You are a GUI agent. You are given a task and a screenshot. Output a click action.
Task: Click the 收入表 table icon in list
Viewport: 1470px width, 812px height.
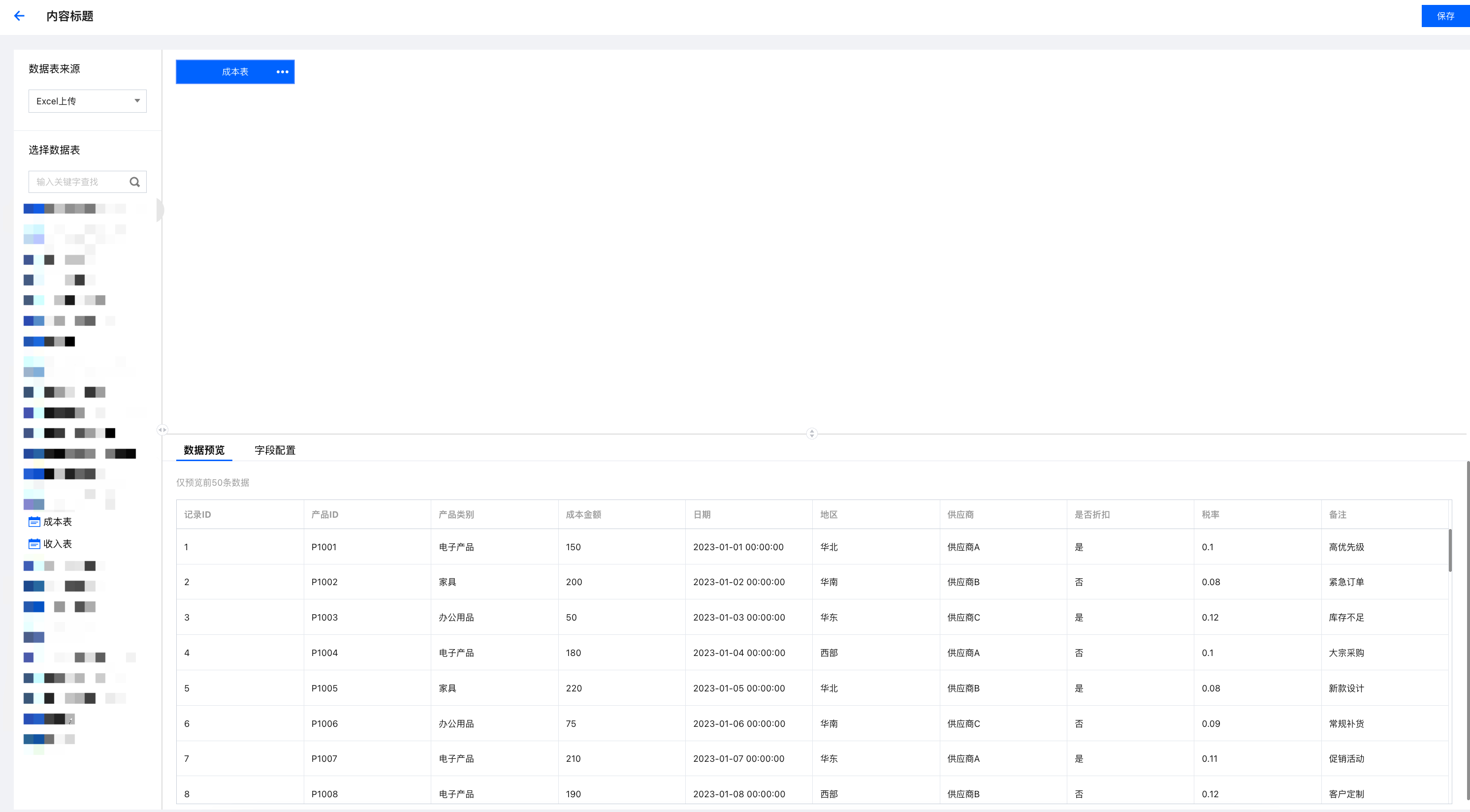coord(34,544)
